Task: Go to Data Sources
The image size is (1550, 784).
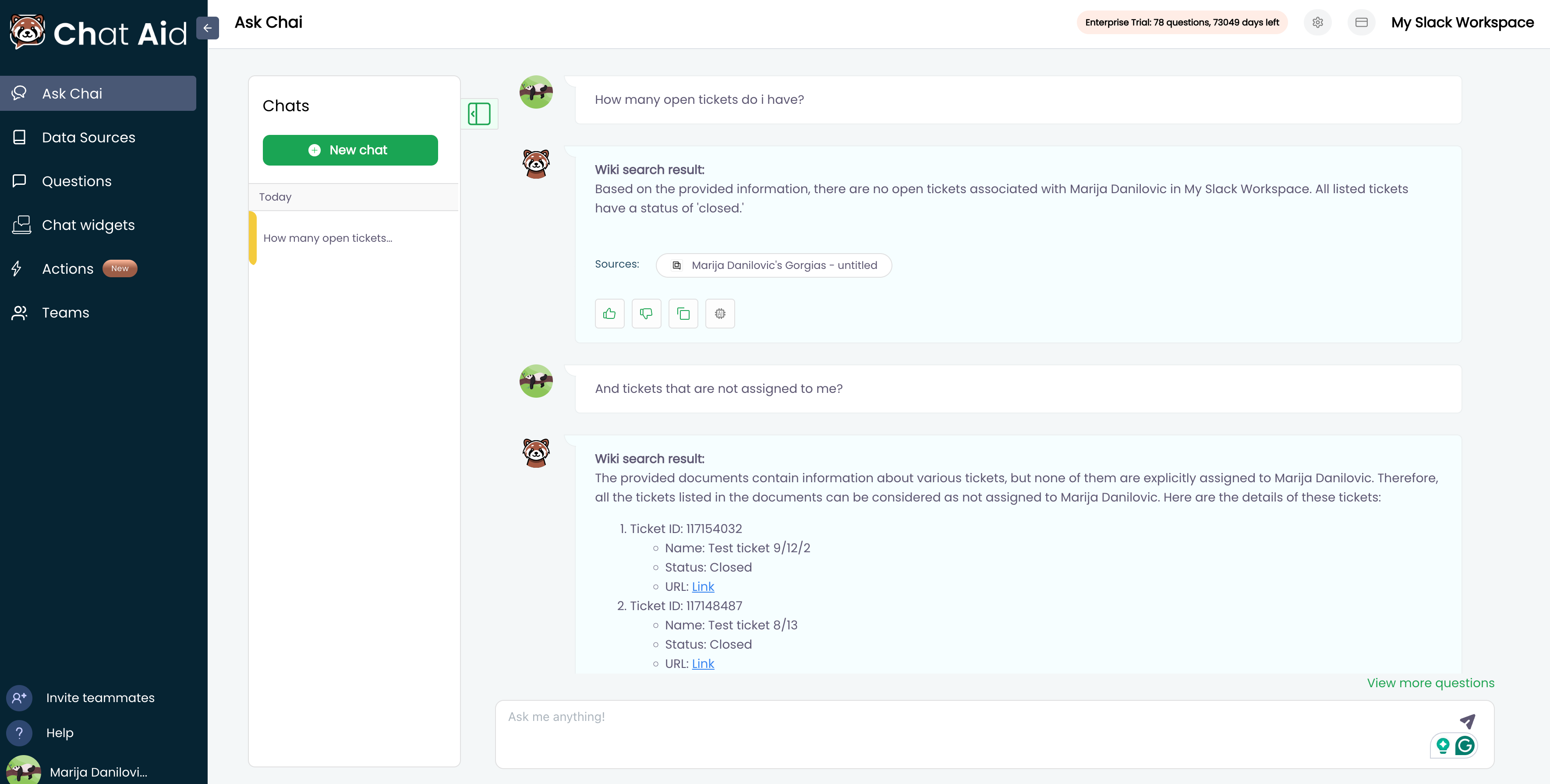Action: 88,137
